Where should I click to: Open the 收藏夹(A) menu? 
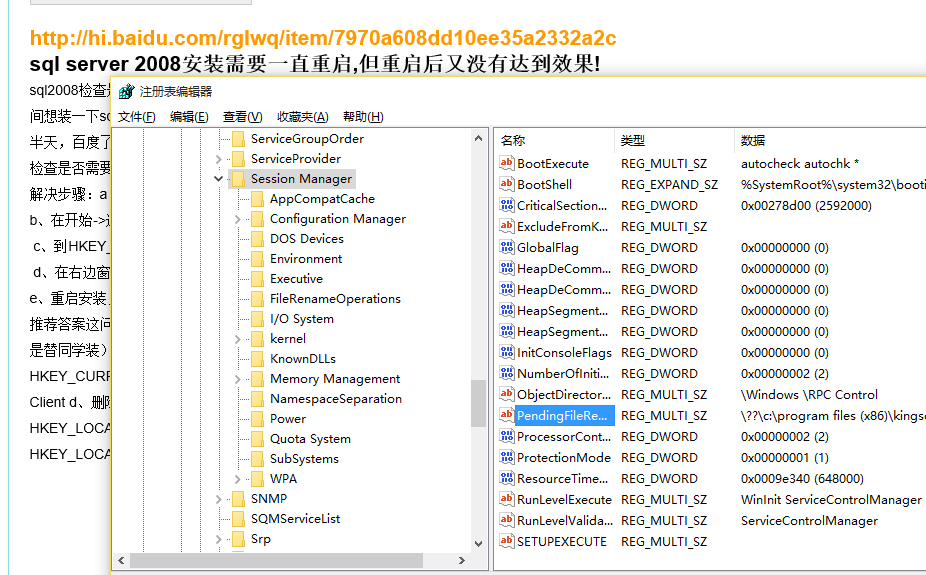click(302, 117)
